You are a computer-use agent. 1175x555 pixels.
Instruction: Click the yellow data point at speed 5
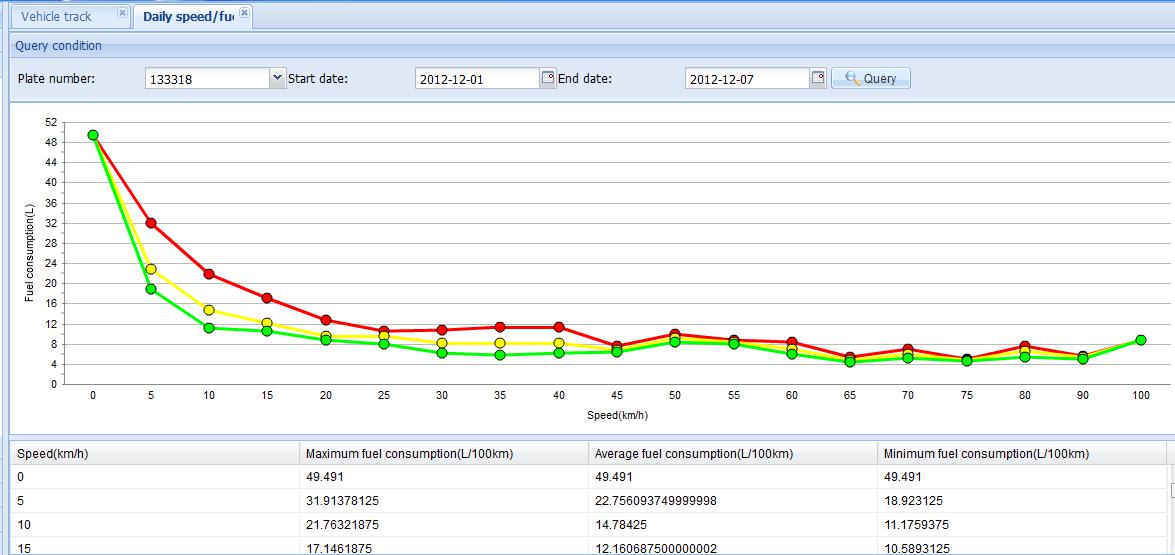[151, 269]
